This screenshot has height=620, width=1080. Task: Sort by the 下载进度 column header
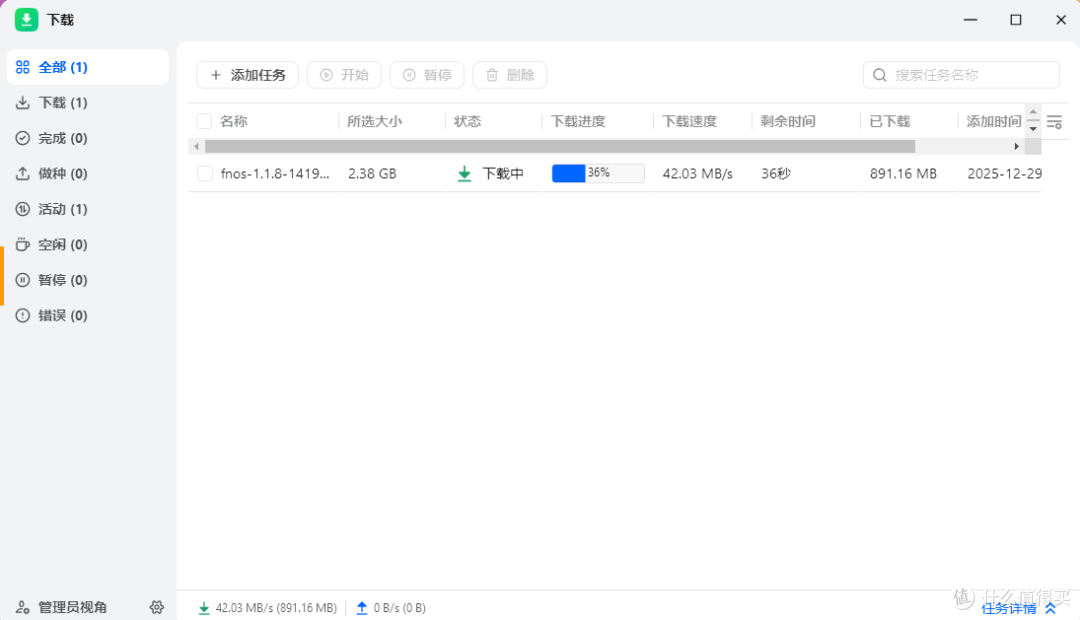tap(578, 121)
